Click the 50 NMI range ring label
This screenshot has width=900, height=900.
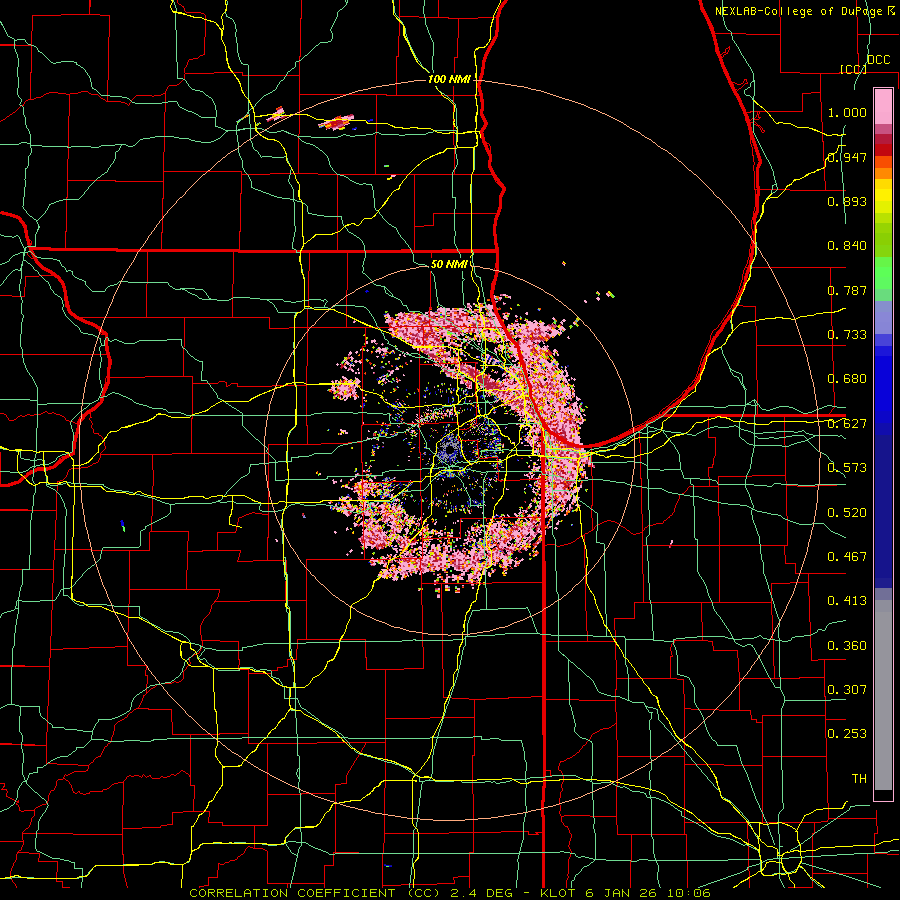(x=449, y=265)
